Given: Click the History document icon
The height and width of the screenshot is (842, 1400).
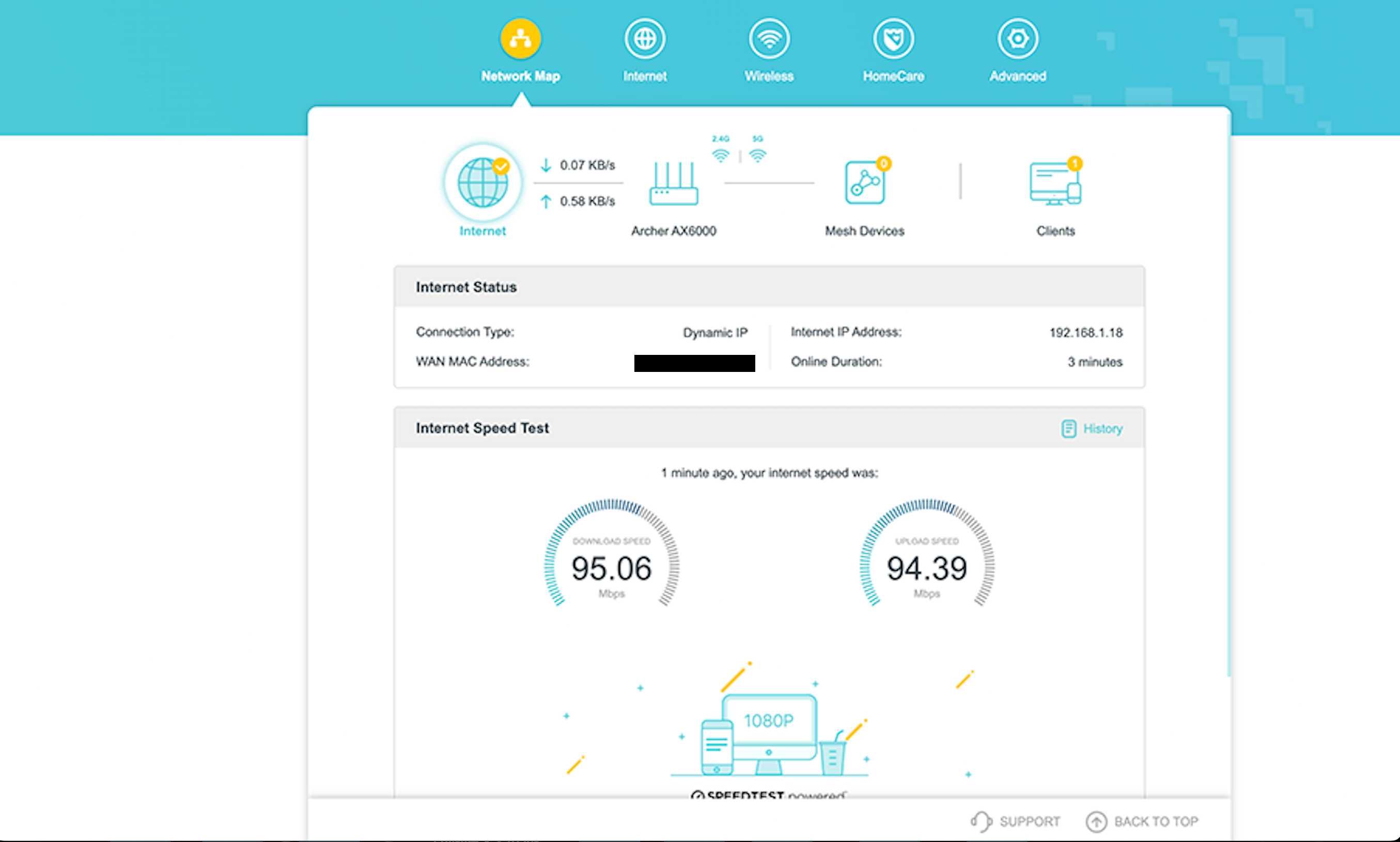Looking at the screenshot, I should pyautogui.click(x=1068, y=428).
